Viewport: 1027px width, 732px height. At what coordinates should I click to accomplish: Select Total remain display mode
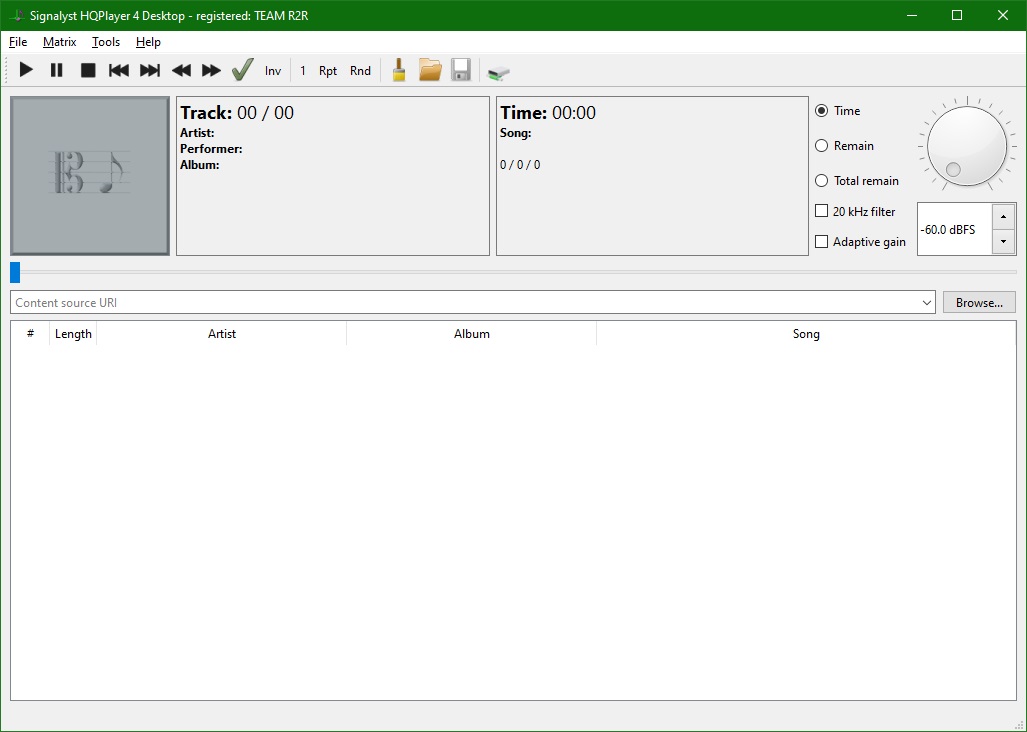click(821, 181)
